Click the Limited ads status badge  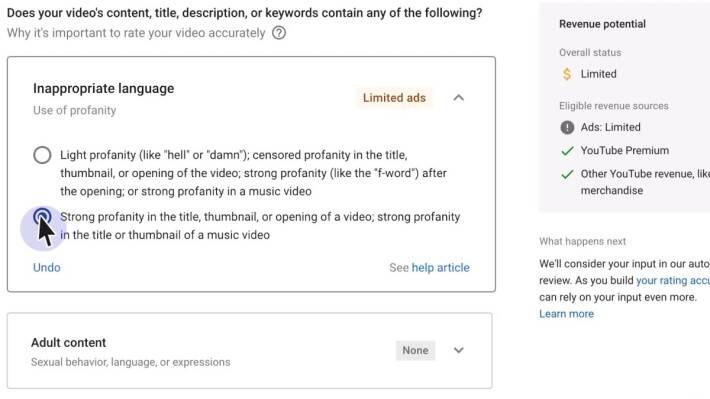tap(394, 98)
